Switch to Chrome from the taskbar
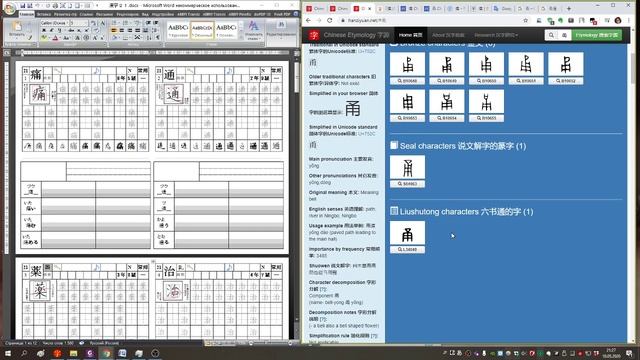640x360 pixels. (x=106, y=353)
